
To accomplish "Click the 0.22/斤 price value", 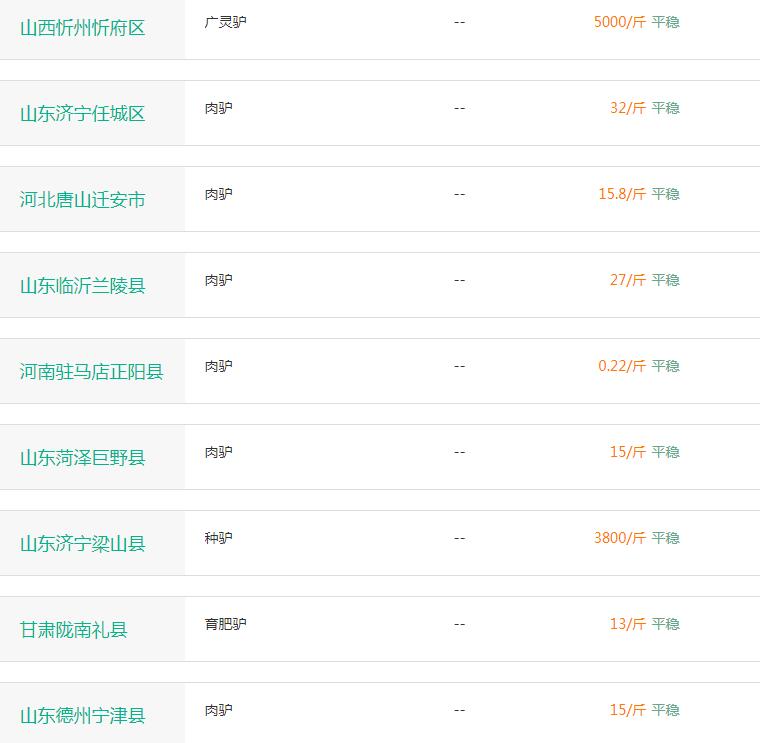I will 622,366.
